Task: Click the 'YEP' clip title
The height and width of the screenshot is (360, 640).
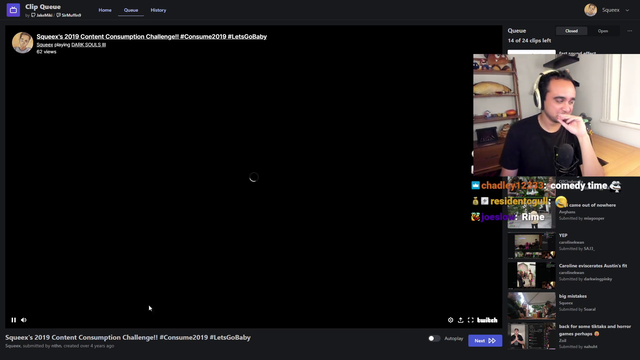Action: point(563,235)
